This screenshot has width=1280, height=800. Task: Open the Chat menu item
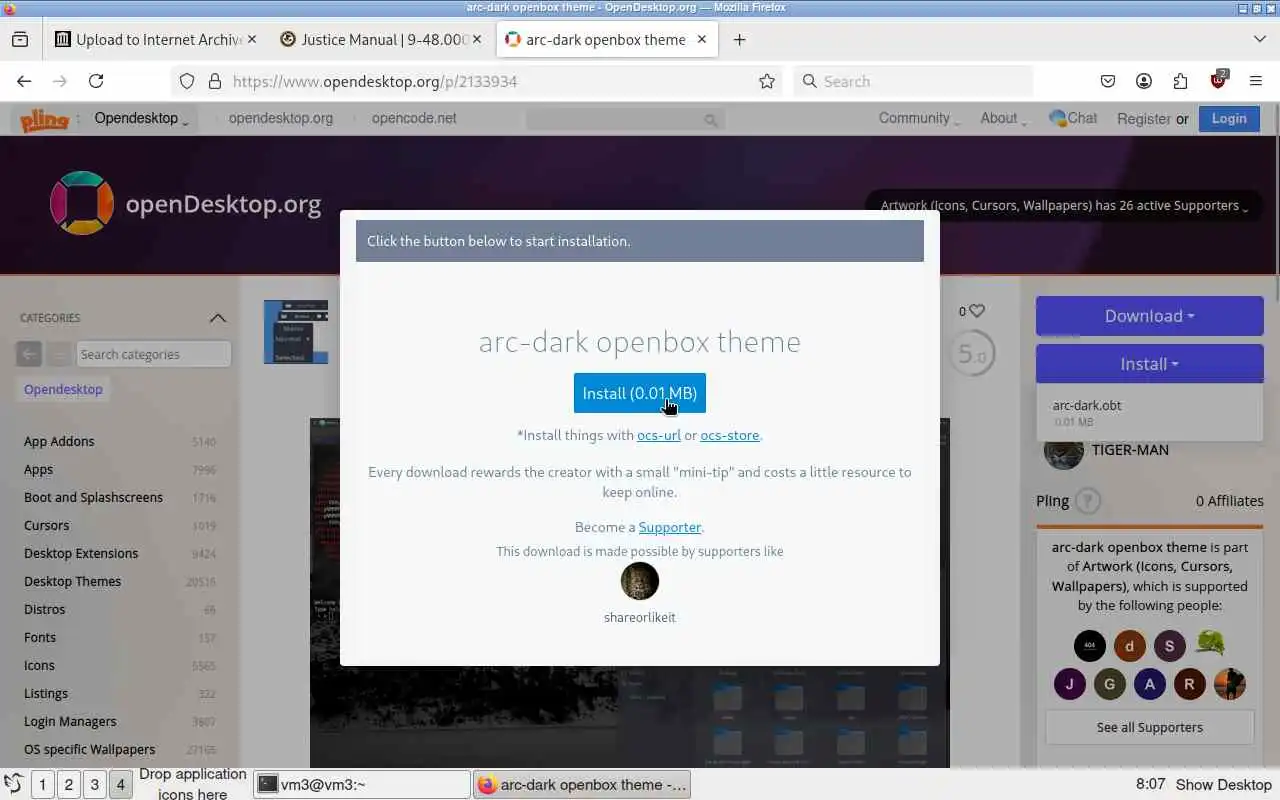click(1073, 118)
